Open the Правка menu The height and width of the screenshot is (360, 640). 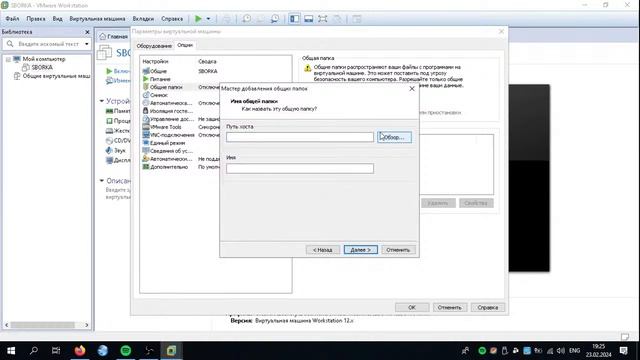(36, 19)
